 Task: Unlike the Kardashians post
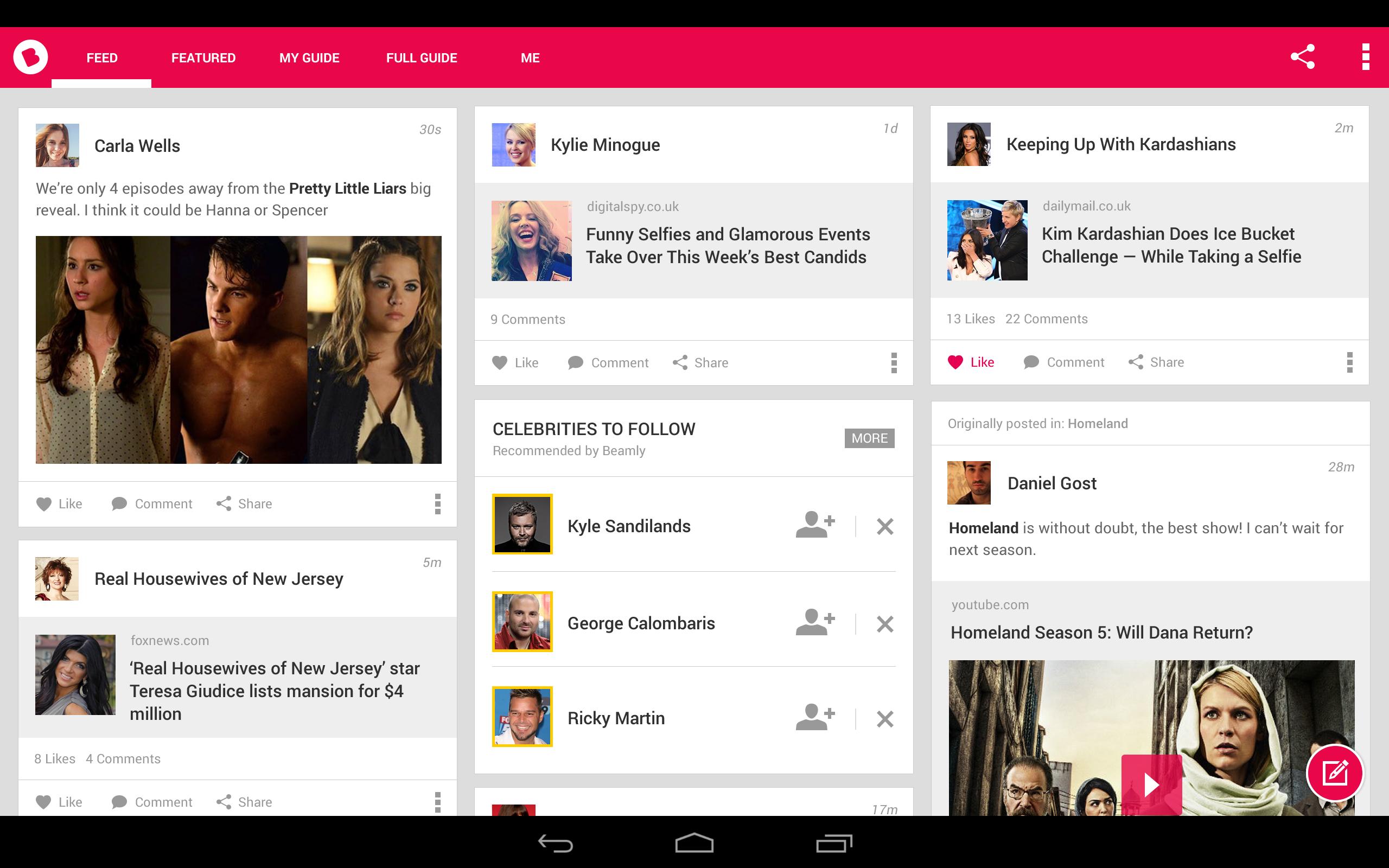(x=971, y=362)
